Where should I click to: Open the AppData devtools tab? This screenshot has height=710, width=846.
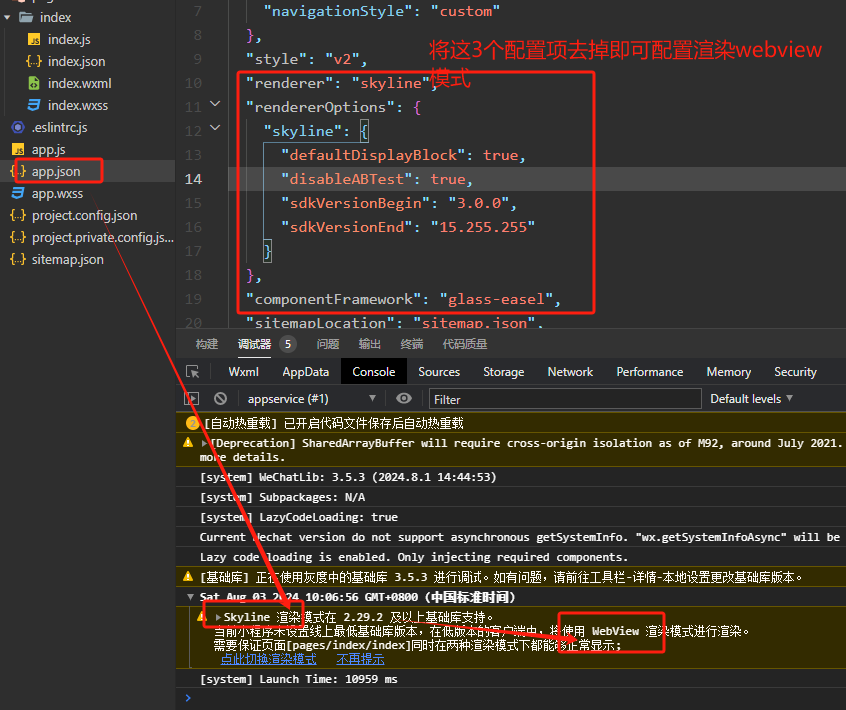click(x=305, y=372)
